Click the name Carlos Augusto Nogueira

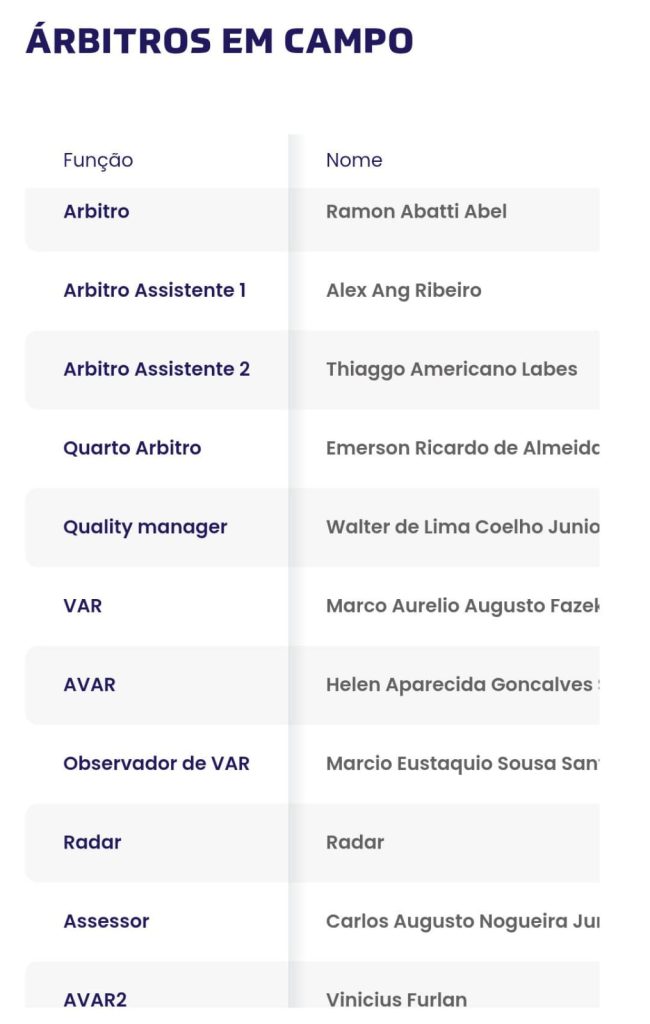(x=462, y=921)
